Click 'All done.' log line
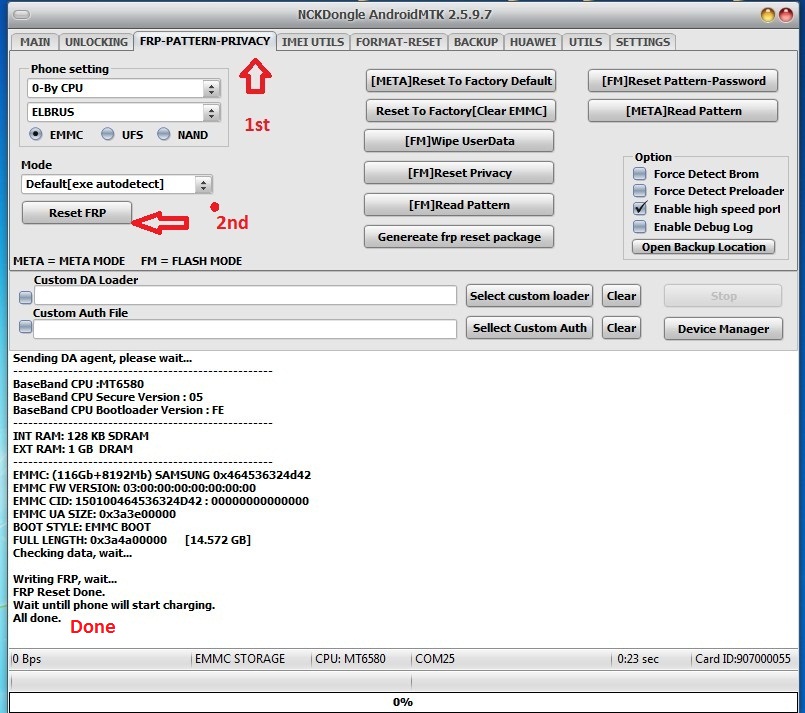The height and width of the screenshot is (713, 805). [37, 618]
